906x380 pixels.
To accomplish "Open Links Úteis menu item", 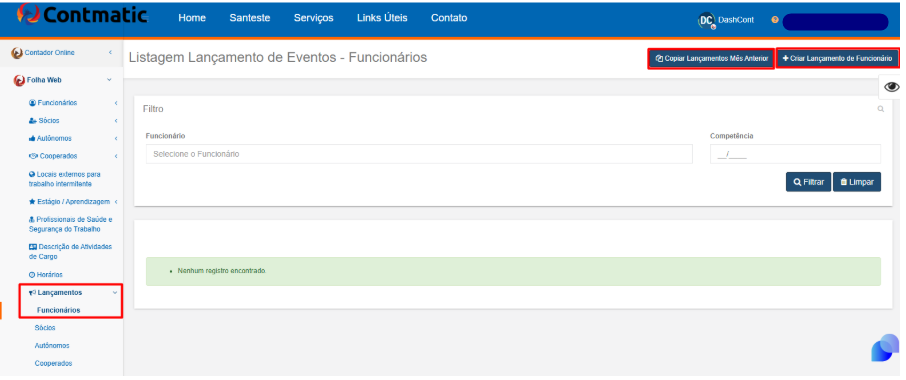I will [x=382, y=18].
